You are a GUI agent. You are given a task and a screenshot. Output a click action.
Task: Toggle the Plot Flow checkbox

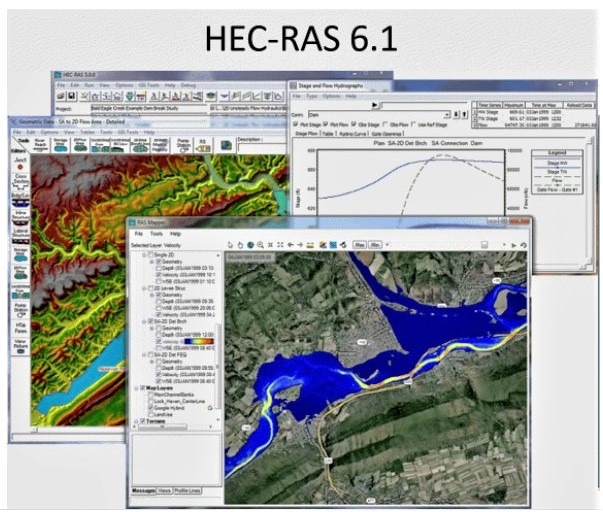[325, 124]
